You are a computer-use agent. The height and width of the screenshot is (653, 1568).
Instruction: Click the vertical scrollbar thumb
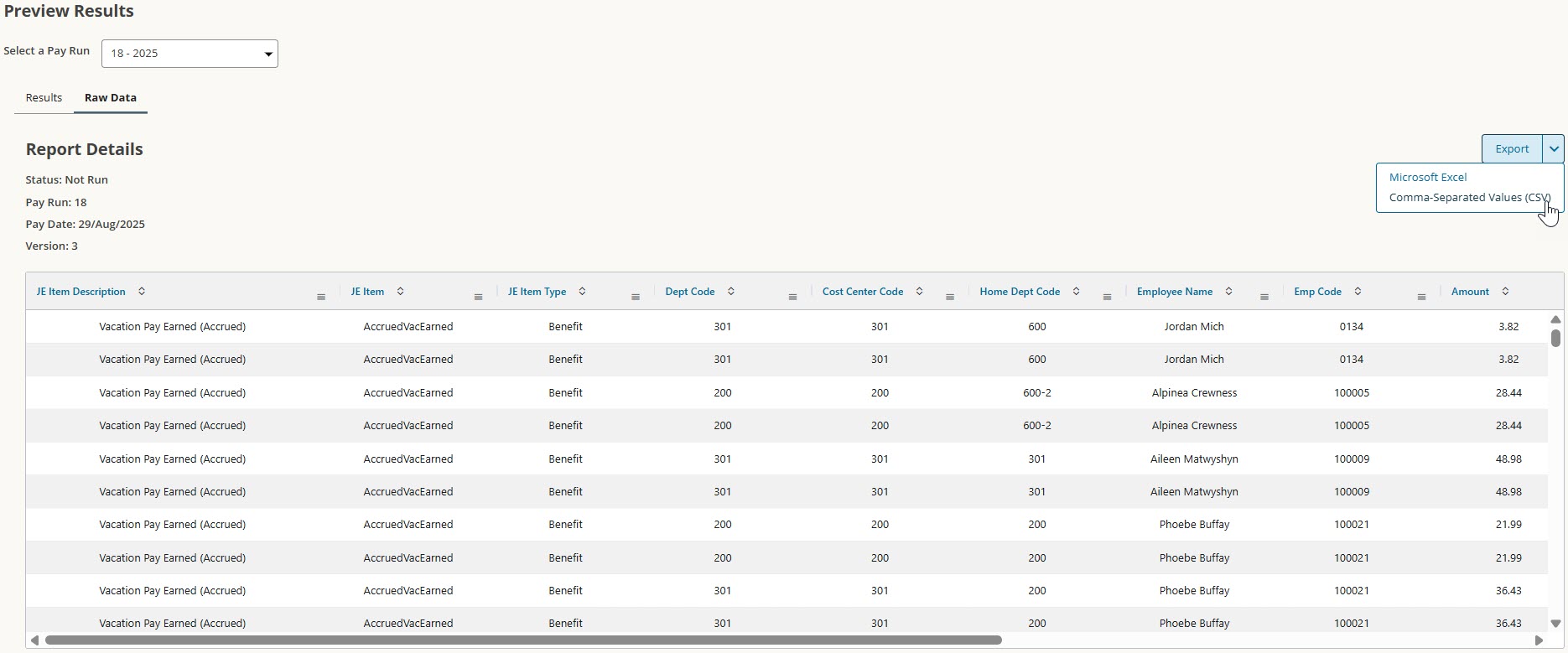pyautogui.click(x=1555, y=338)
